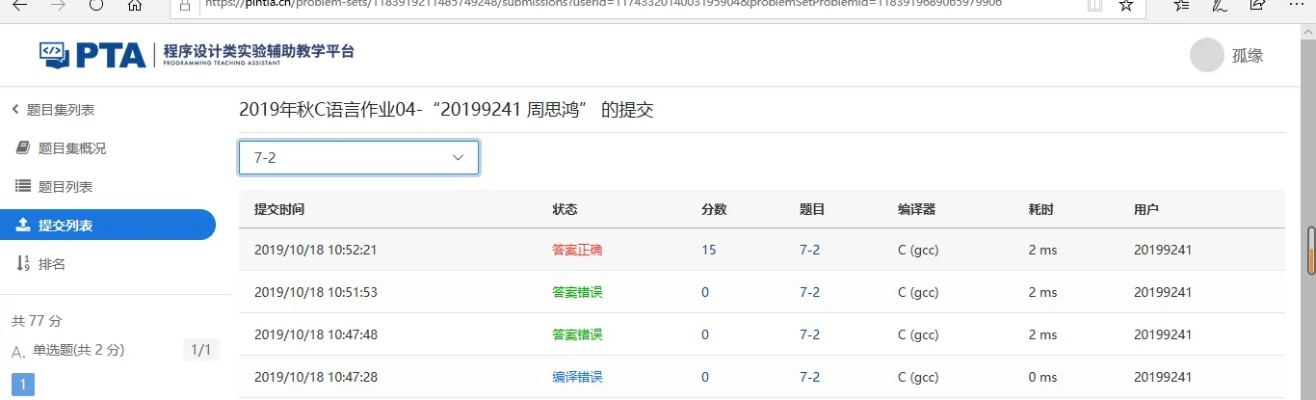The image size is (1316, 400).
Task: Click the page title 2019年秋C语言作业04 heading
Action: pos(446,110)
